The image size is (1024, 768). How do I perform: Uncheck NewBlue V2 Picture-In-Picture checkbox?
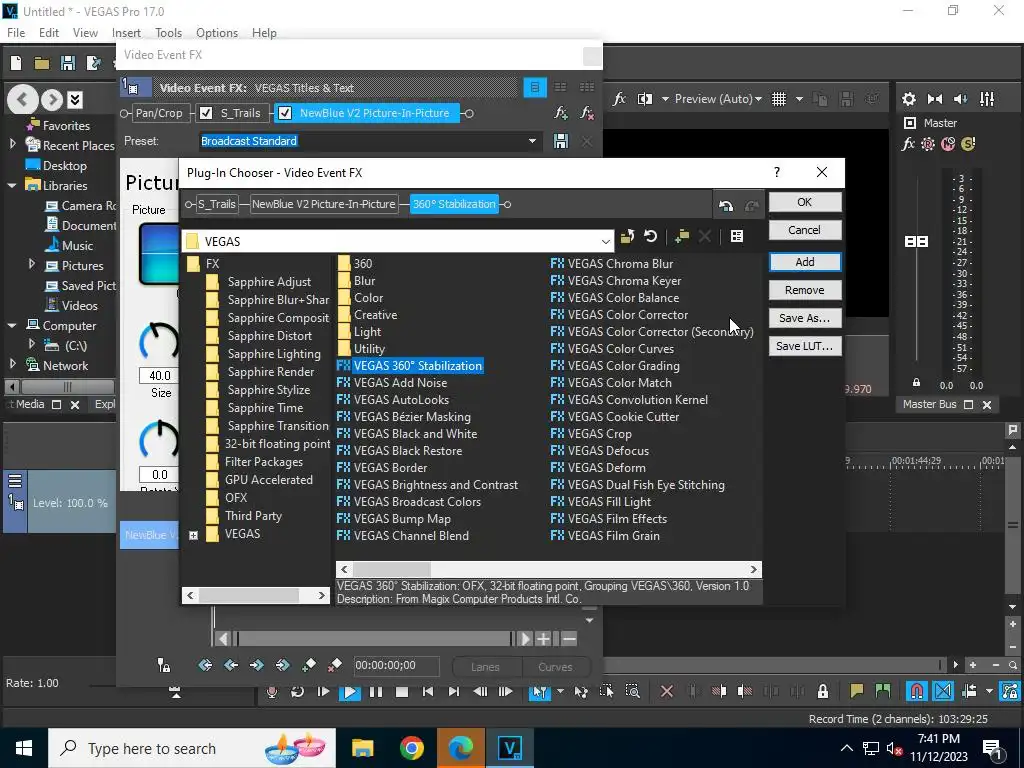[x=285, y=113]
